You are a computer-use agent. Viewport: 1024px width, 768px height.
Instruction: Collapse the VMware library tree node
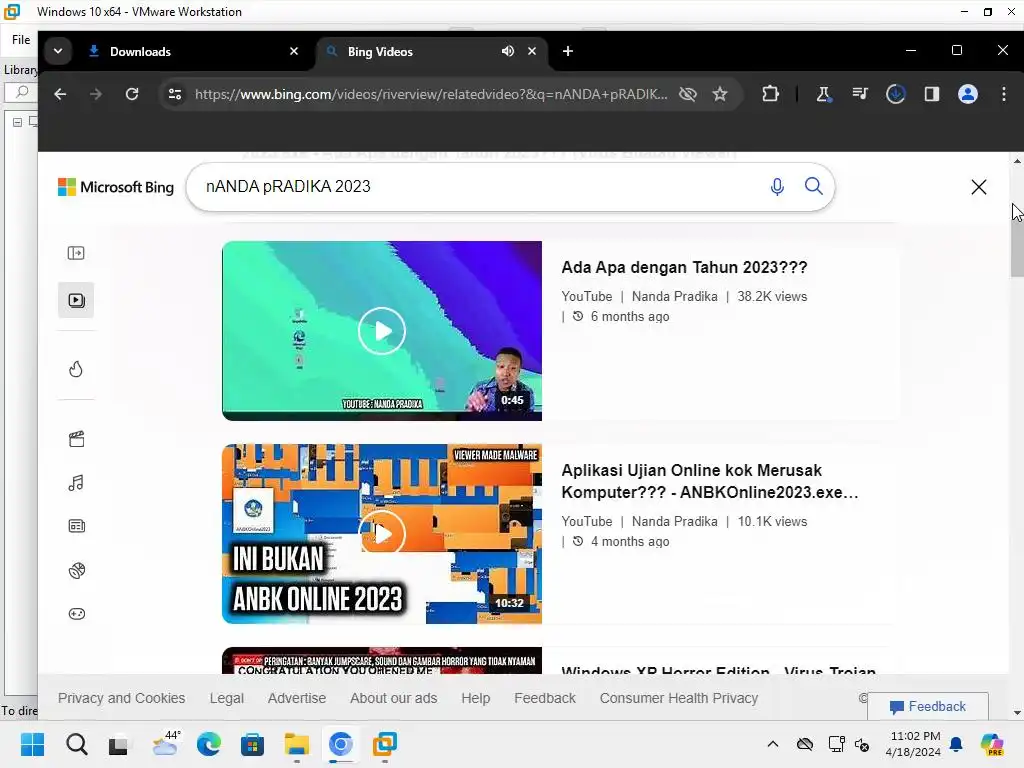pyautogui.click(x=18, y=122)
